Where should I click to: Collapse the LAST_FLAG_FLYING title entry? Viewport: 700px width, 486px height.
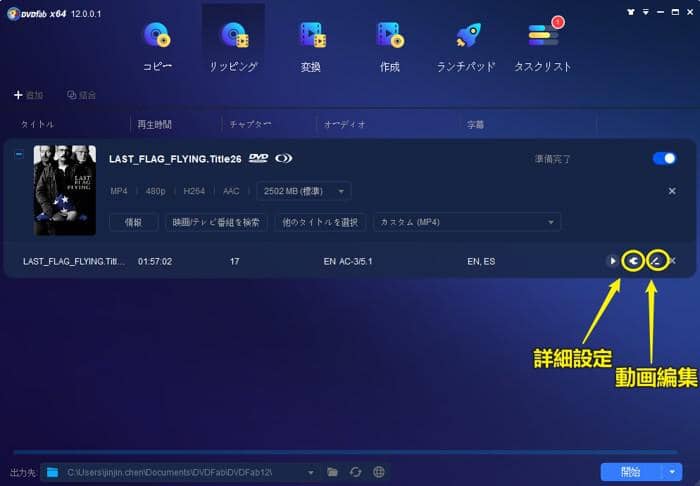[x=19, y=154]
